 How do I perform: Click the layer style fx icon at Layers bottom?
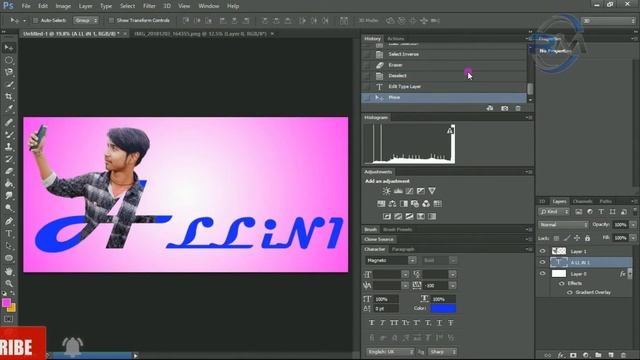pyautogui.click(x=561, y=355)
